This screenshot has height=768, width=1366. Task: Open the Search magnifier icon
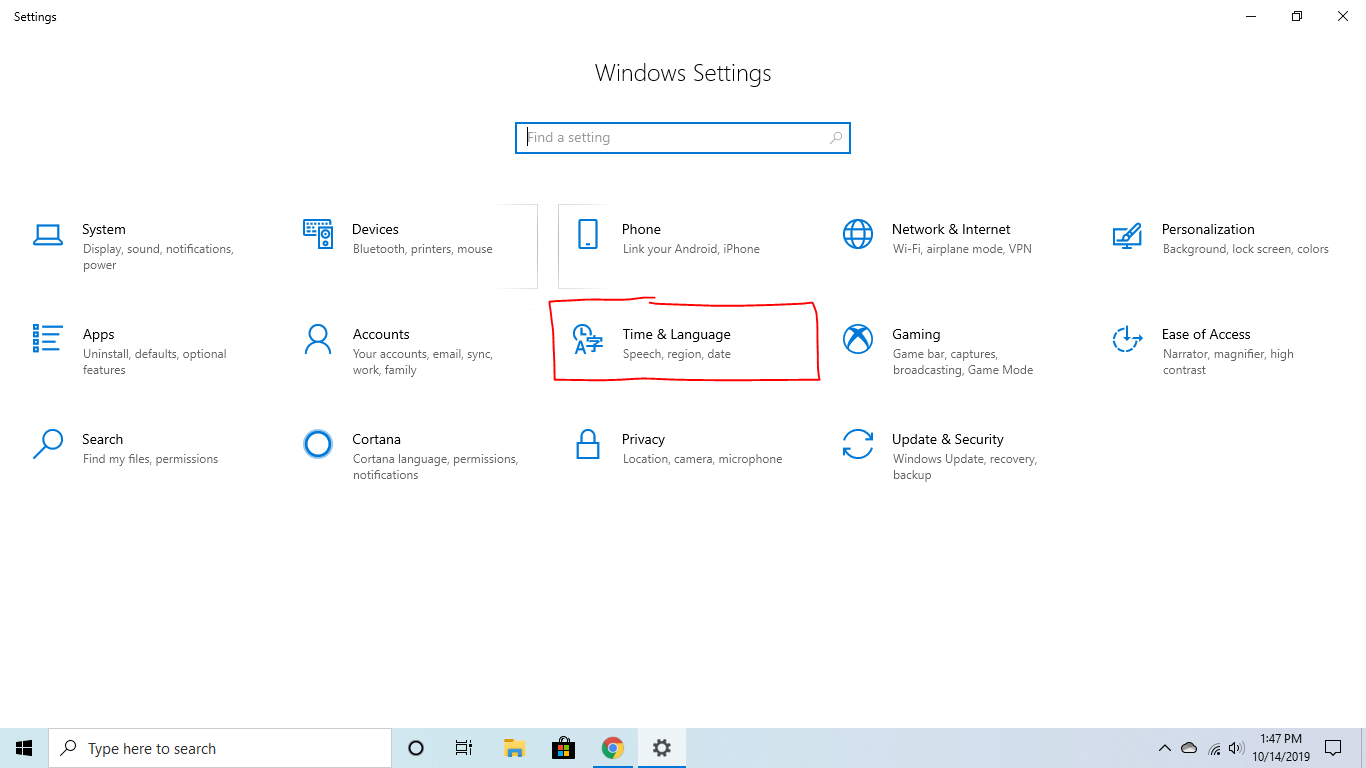pyautogui.click(x=48, y=444)
